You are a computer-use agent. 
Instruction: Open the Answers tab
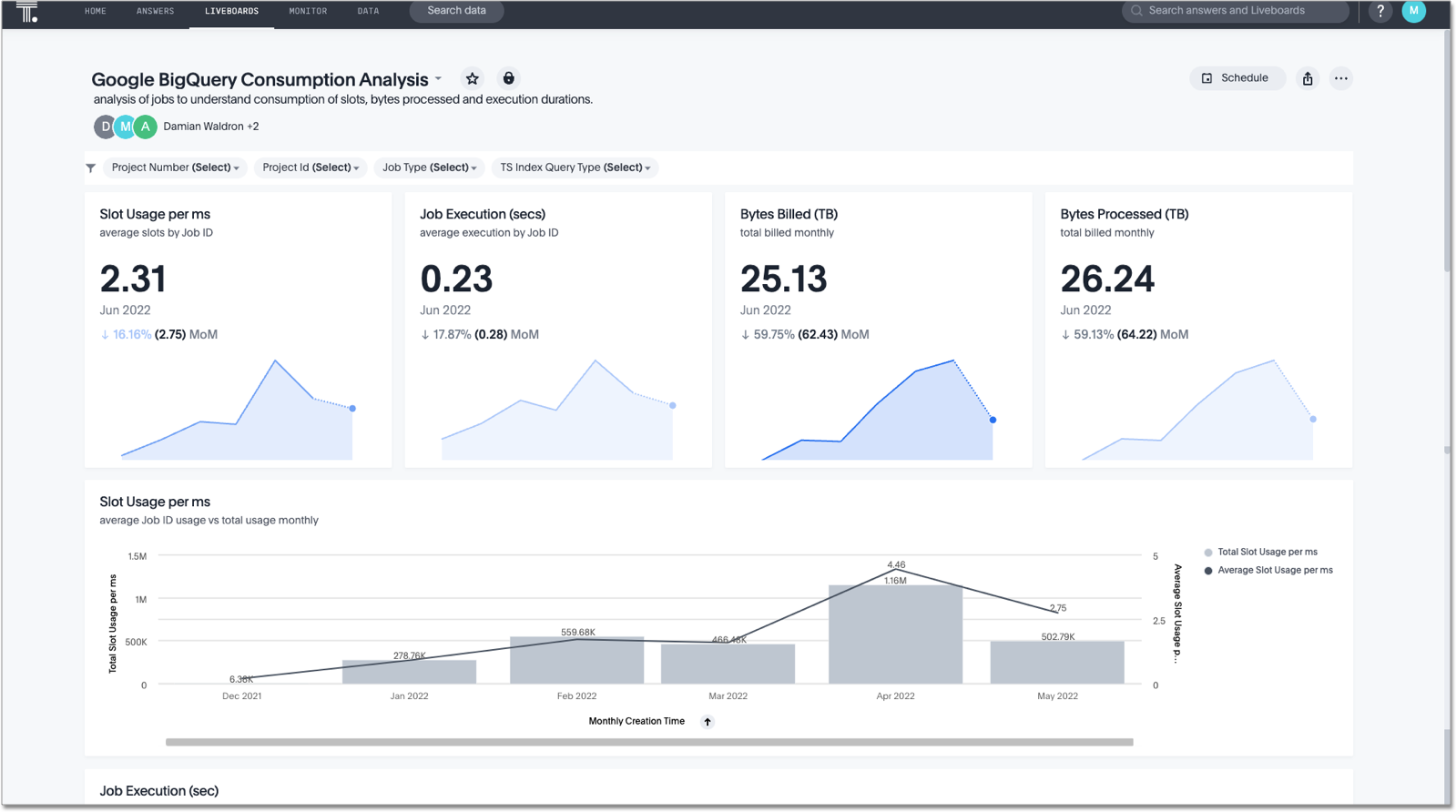[x=156, y=11]
